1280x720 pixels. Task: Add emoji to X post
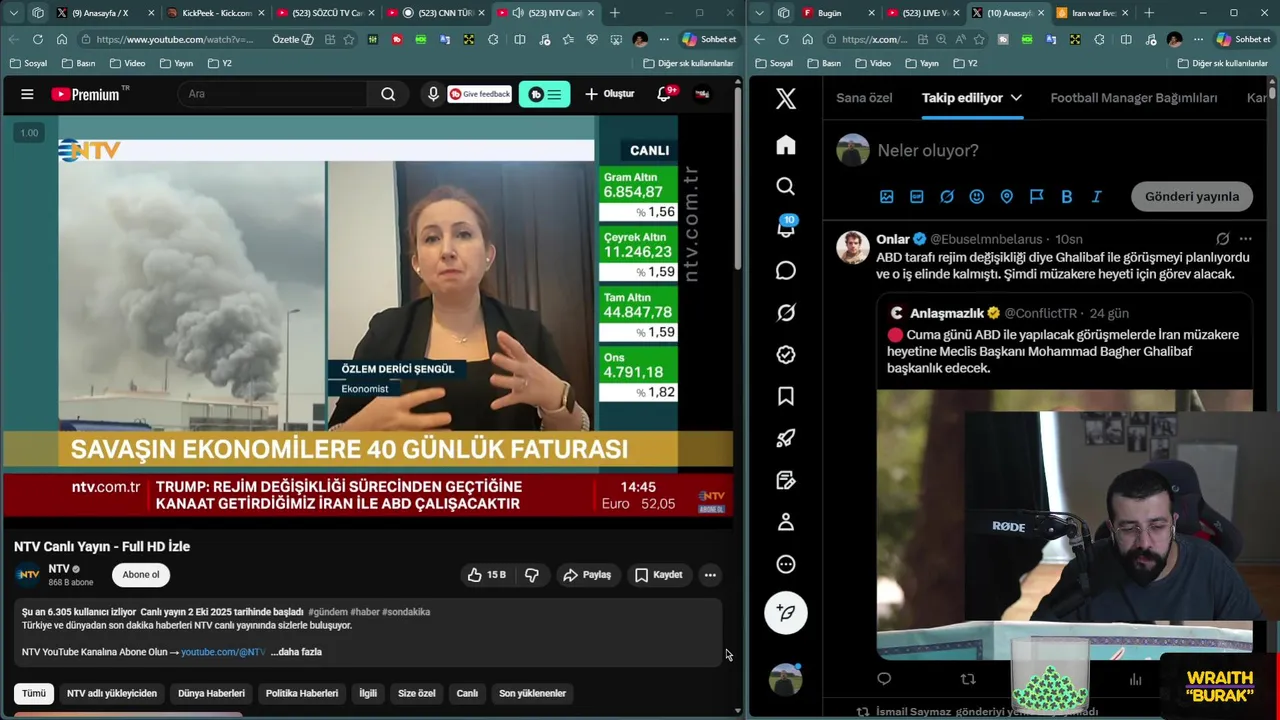coord(977,197)
